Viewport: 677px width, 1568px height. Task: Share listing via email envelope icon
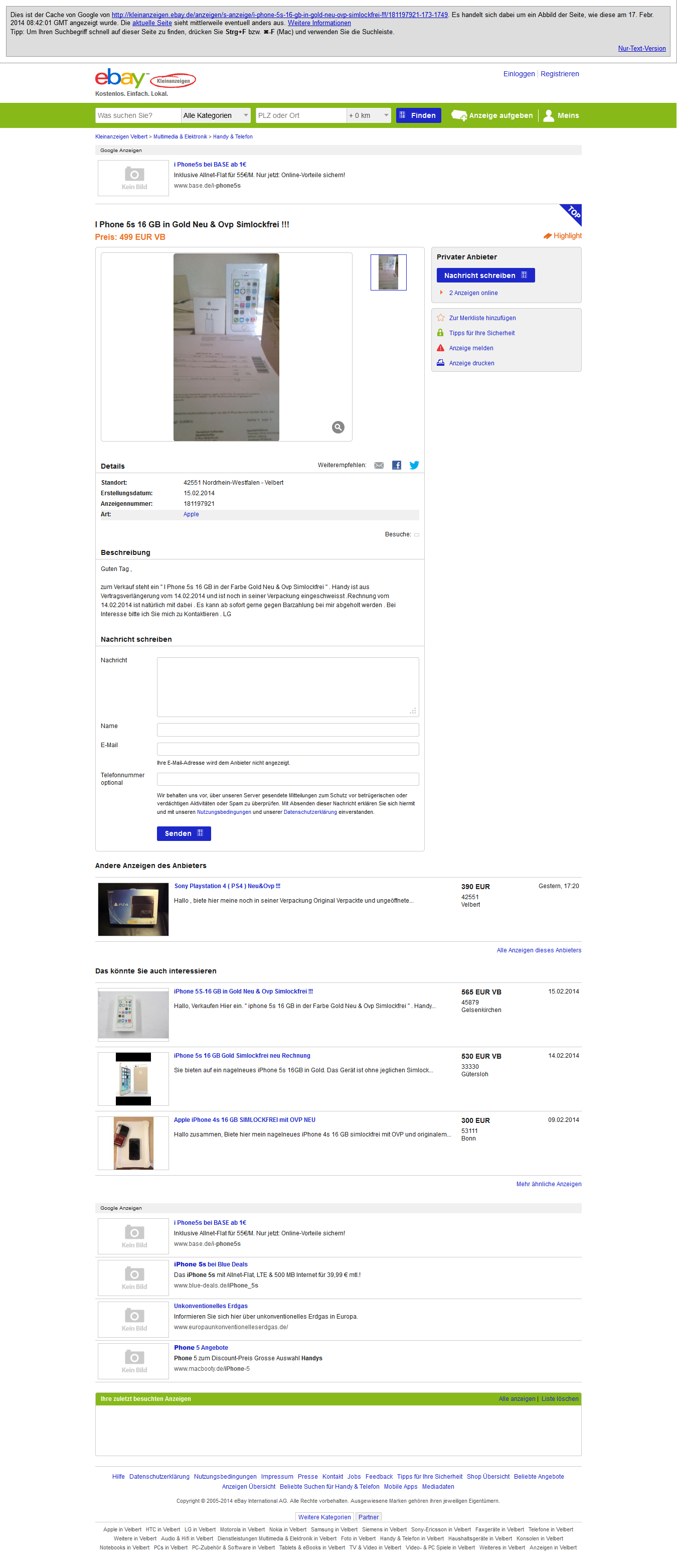click(379, 465)
